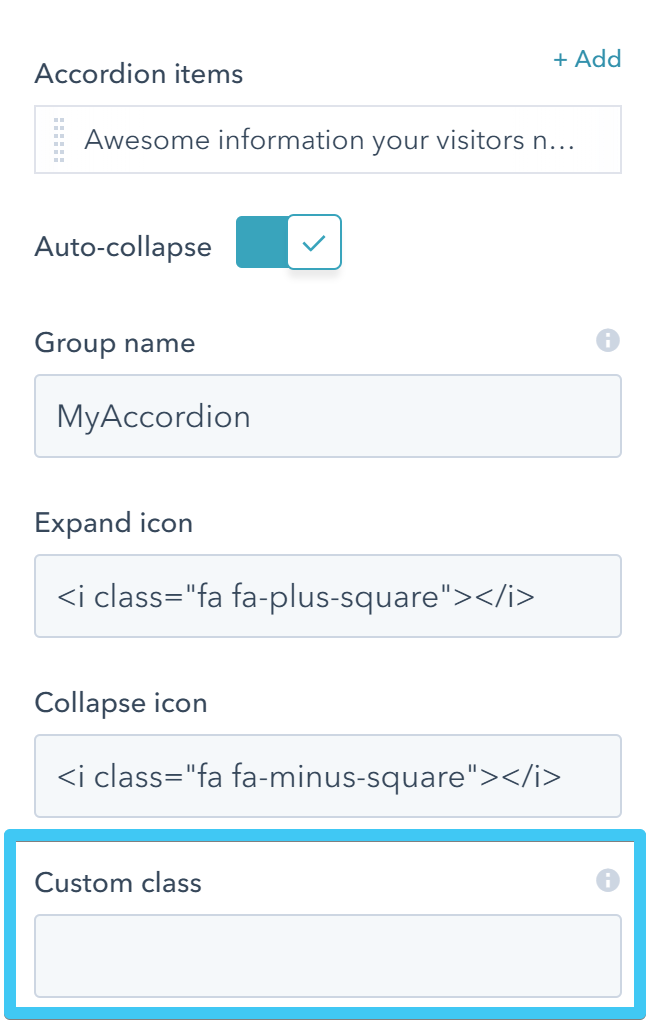Click the drag handle on the accordion item
Viewport: 656px width, 1026px height.
[x=58, y=140]
